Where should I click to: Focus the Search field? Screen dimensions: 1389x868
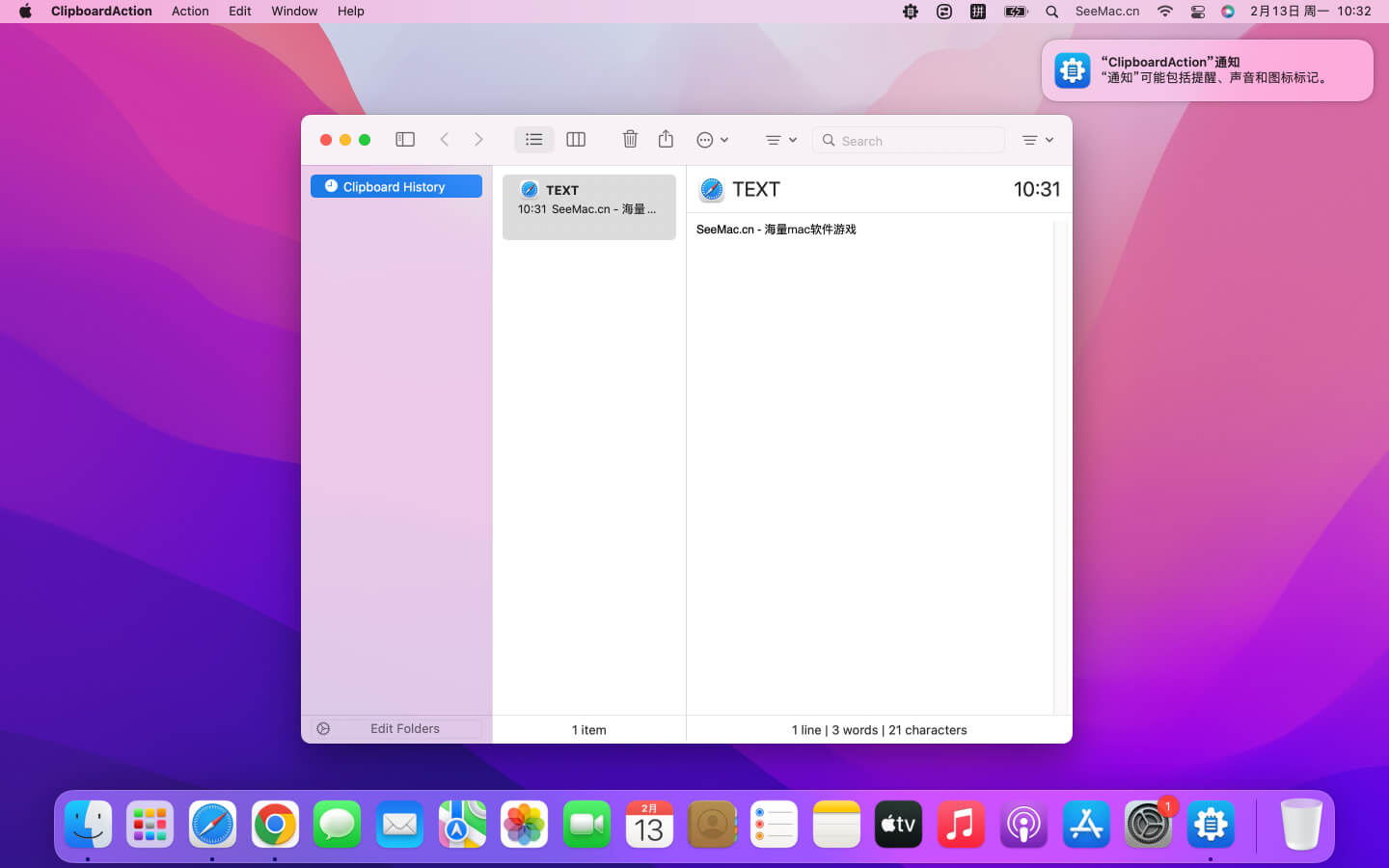(916, 141)
